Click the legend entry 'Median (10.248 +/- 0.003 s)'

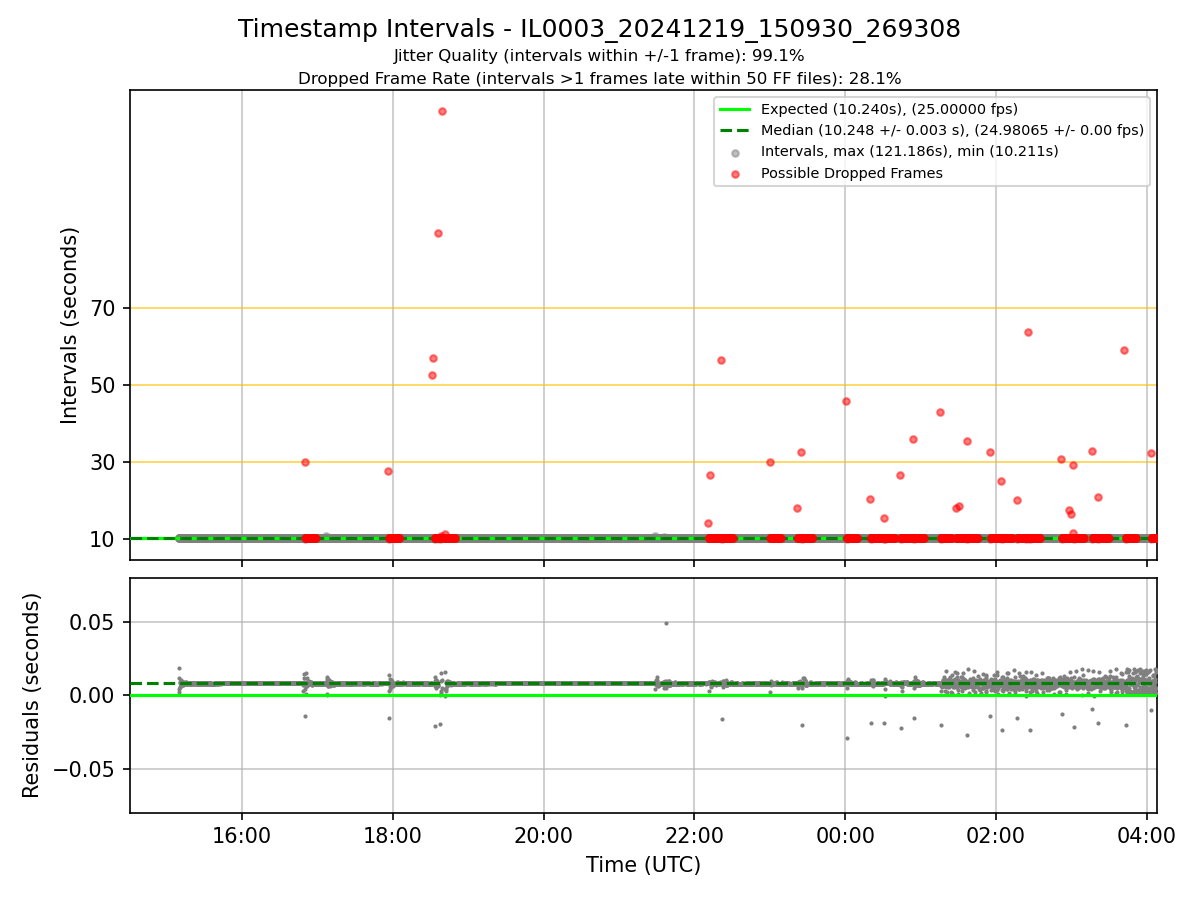tap(952, 130)
